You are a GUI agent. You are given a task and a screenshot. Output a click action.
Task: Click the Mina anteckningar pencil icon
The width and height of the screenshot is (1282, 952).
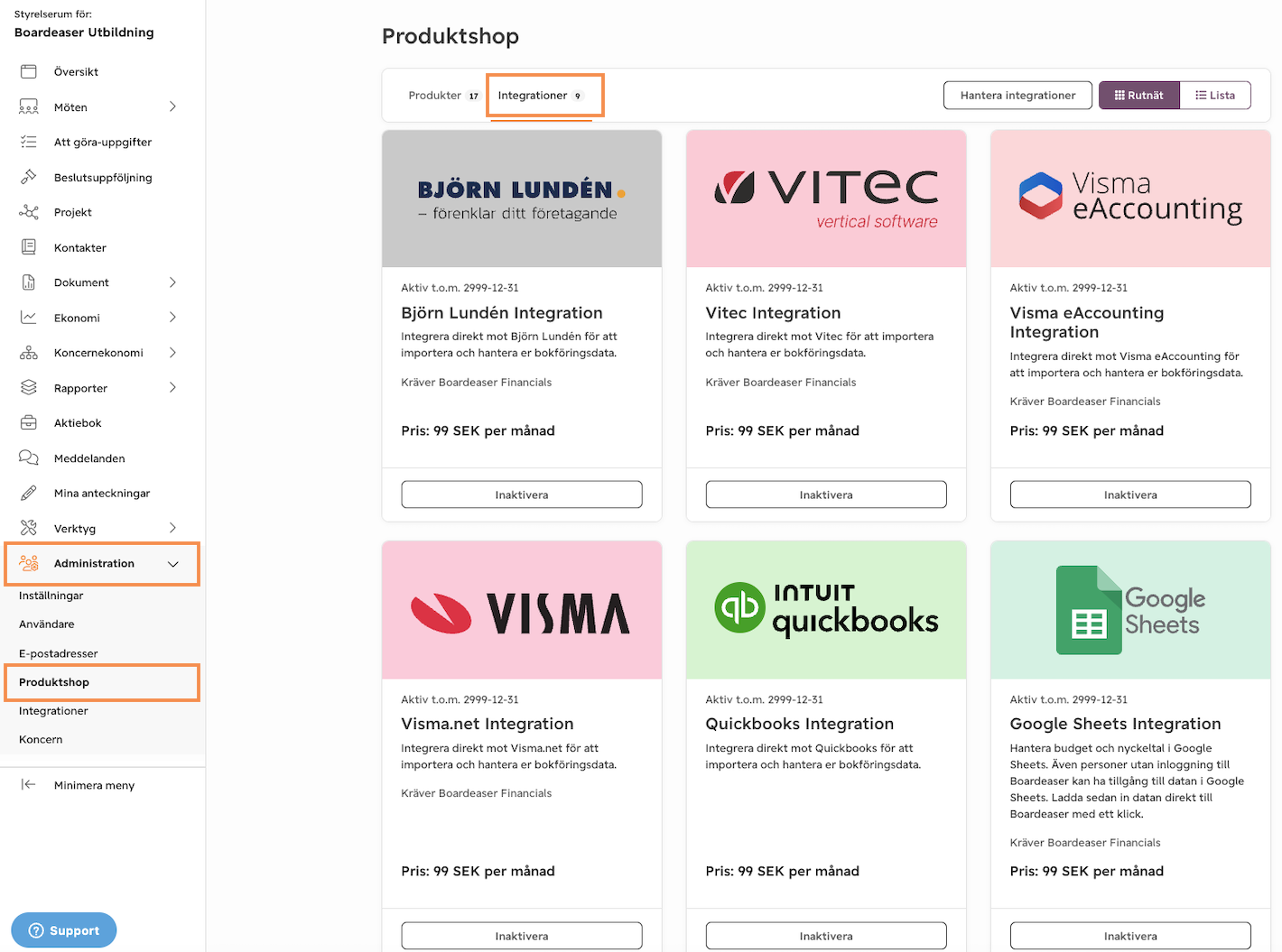29,493
